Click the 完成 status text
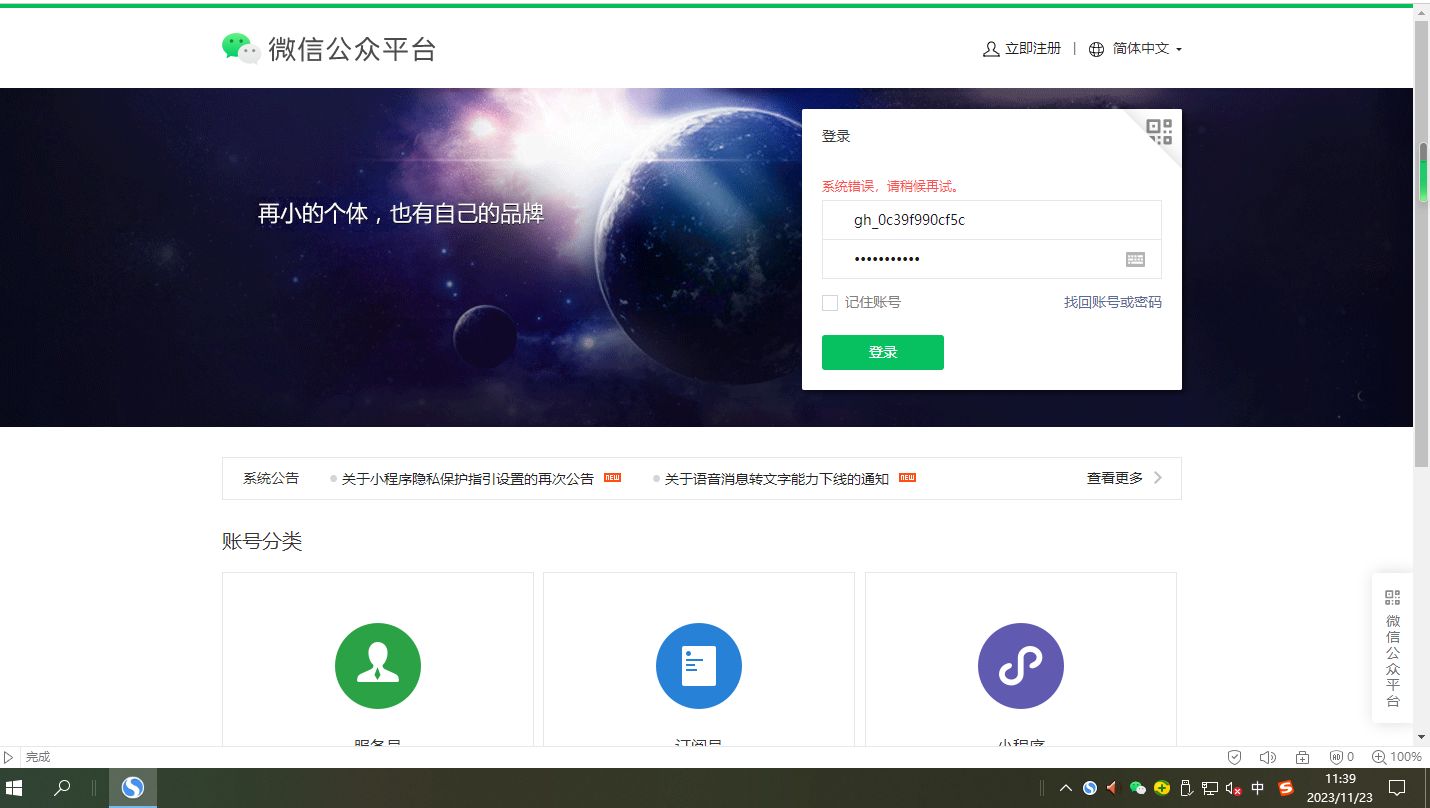This screenshot has height=808, width=1430. click(x=38, y=757)
